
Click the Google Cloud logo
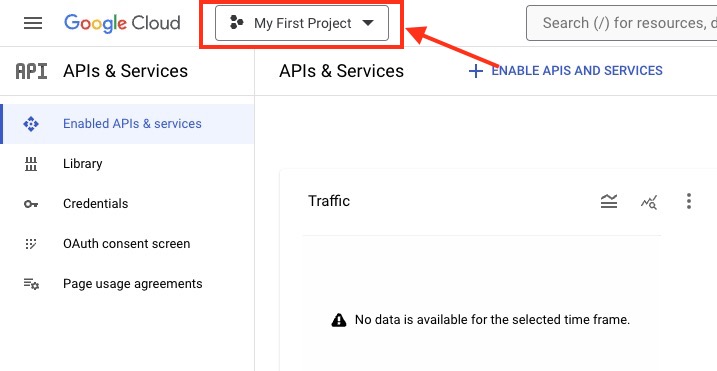click(x=122, y=23)
